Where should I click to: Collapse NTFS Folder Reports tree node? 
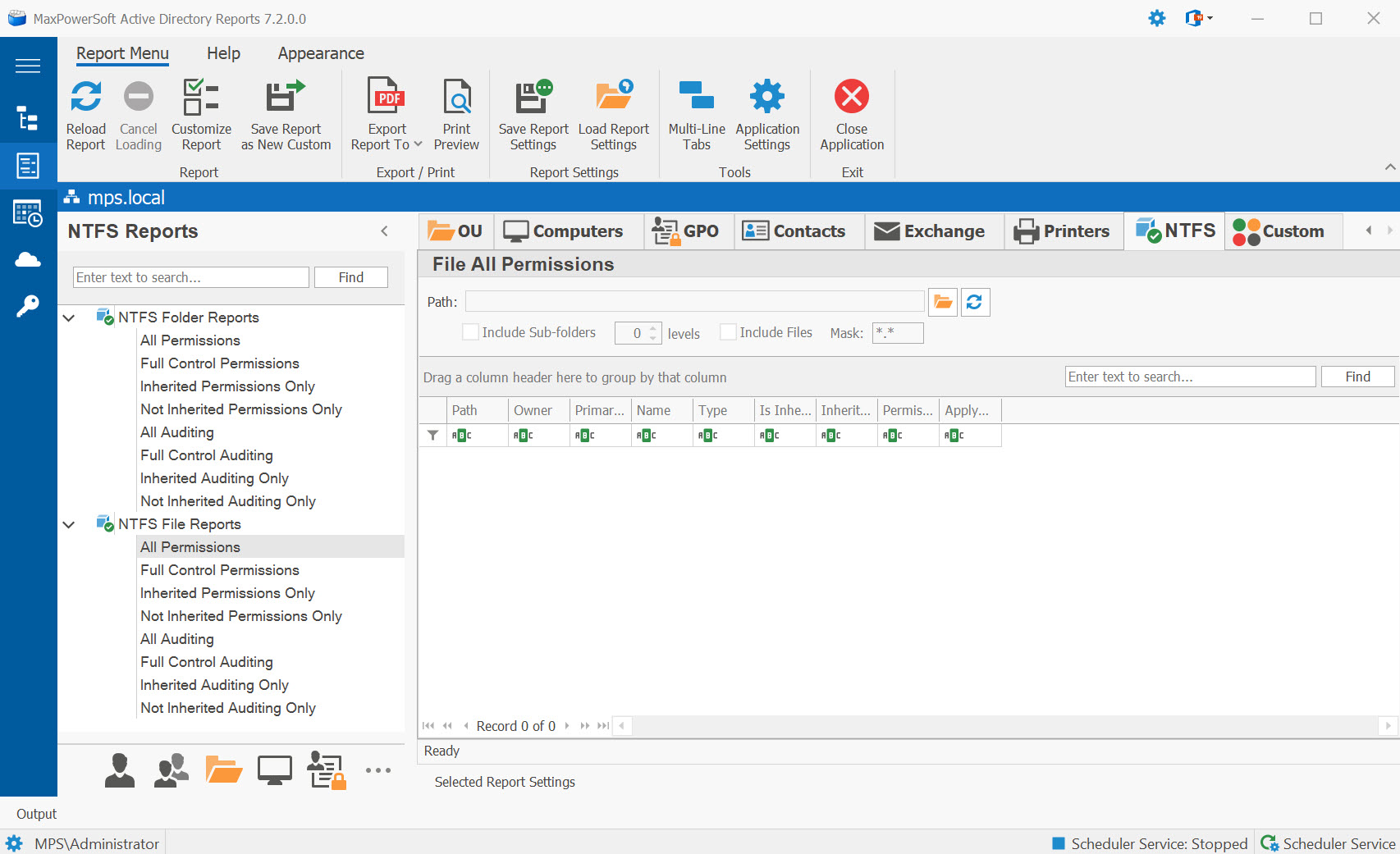[69, 317]
